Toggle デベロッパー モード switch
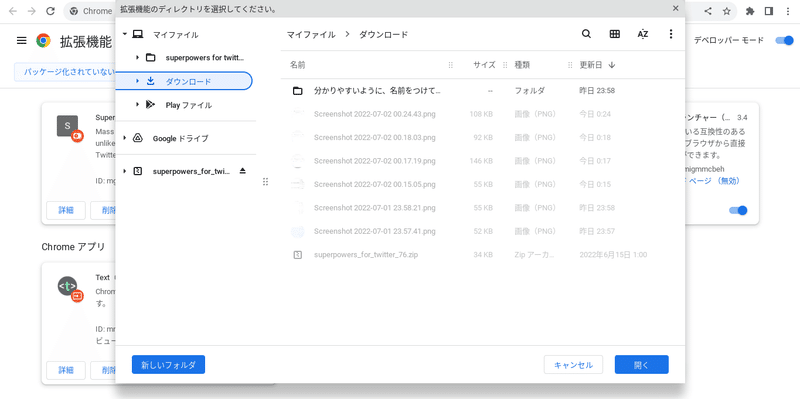The image size is (800, 399). click(x=784, y=40)
